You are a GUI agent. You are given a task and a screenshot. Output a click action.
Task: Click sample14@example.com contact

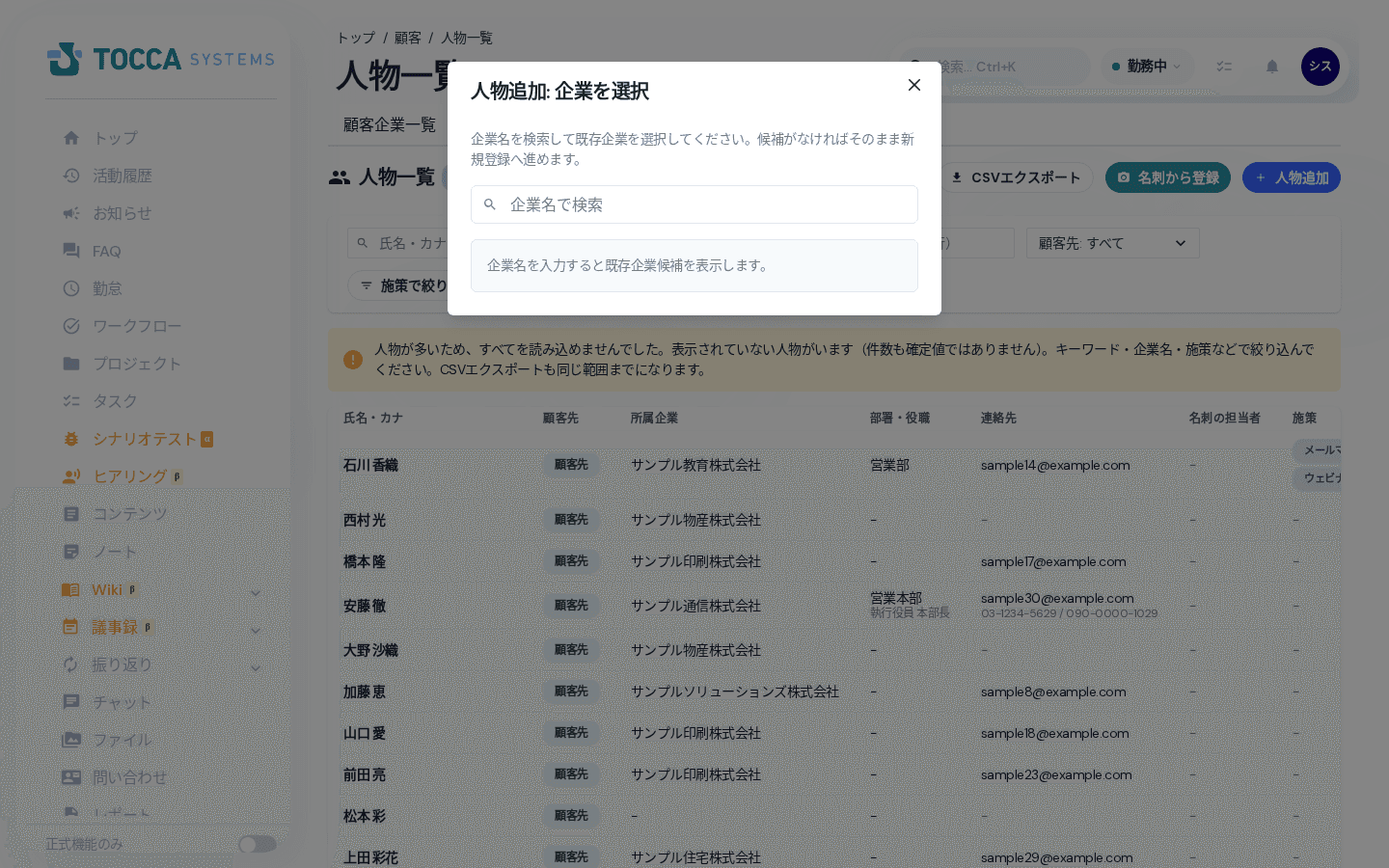pyautogui.click(x=1055, y=465)
